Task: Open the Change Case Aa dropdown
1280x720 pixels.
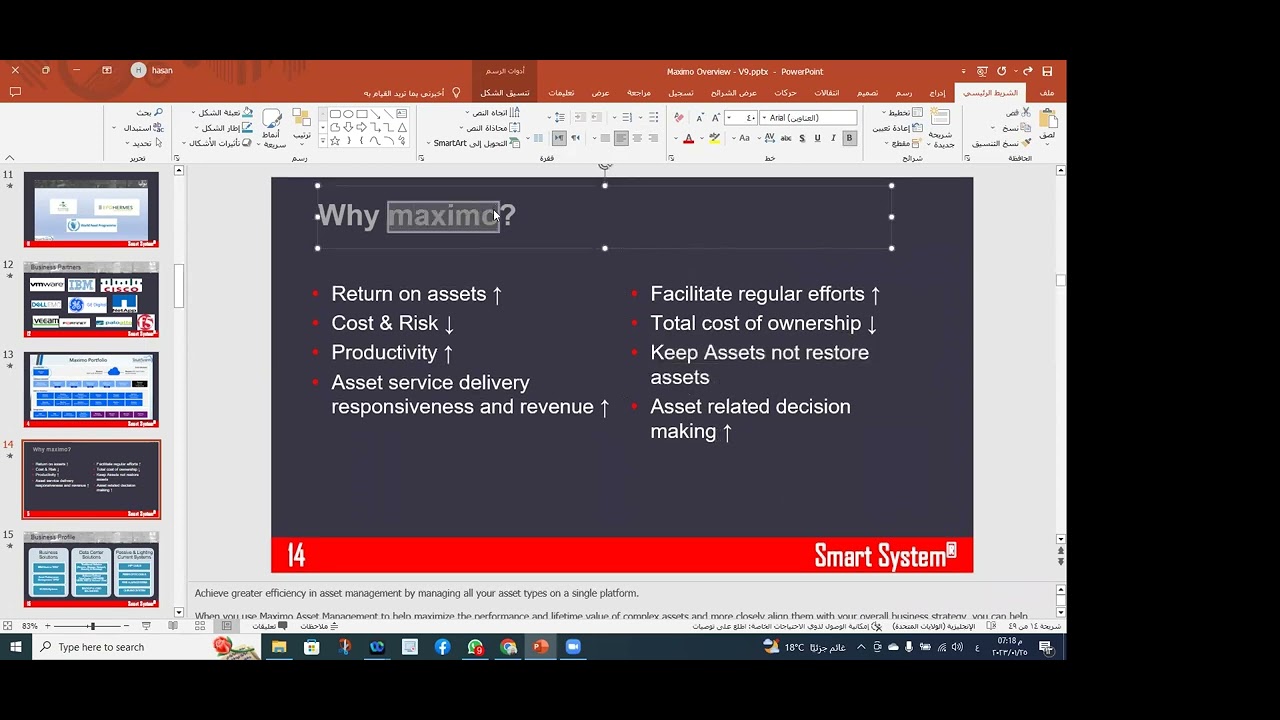Action: click(x=742, y=138)
